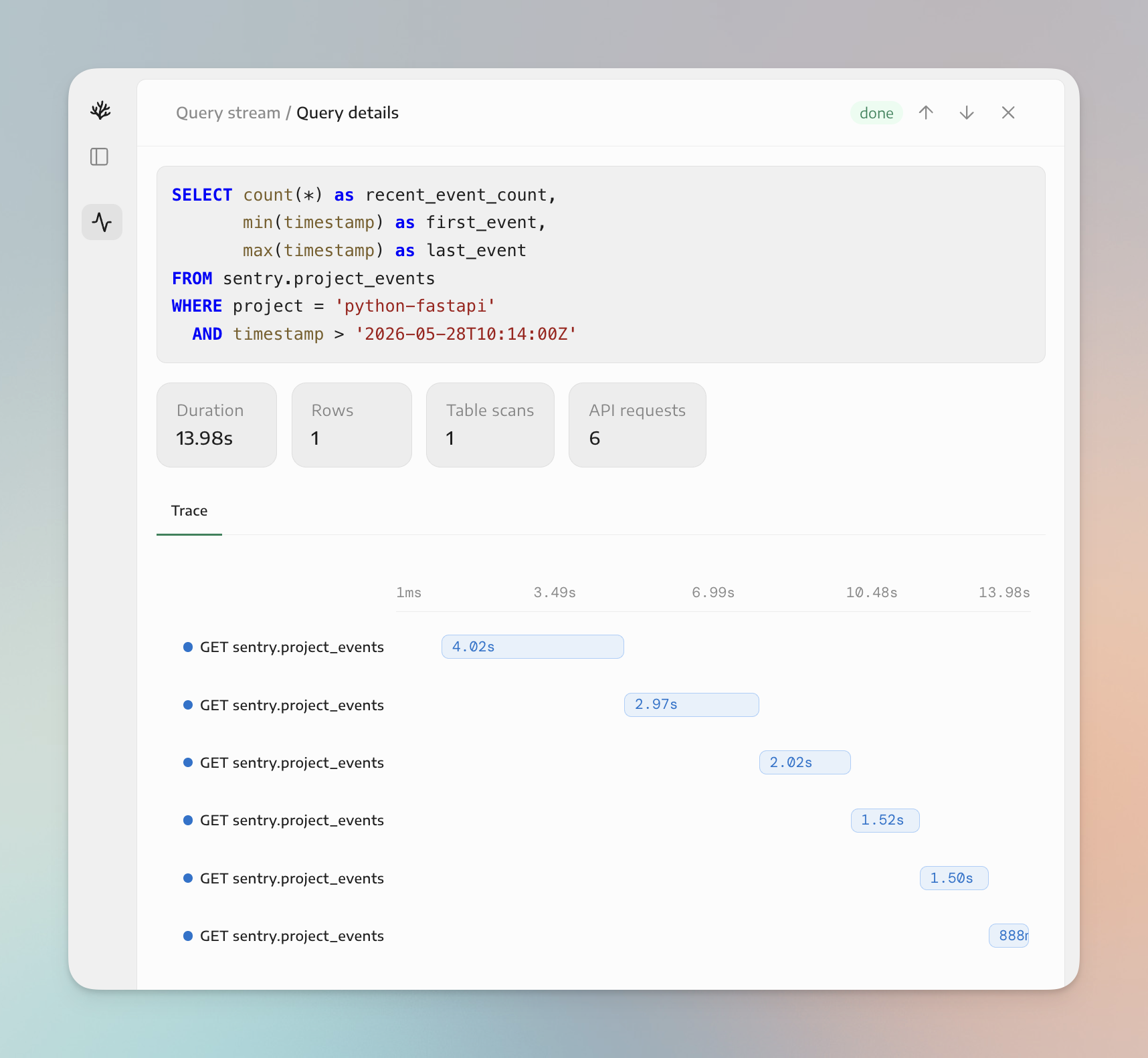Click the 6.99s timeline axis label

[x=713, y=593]
